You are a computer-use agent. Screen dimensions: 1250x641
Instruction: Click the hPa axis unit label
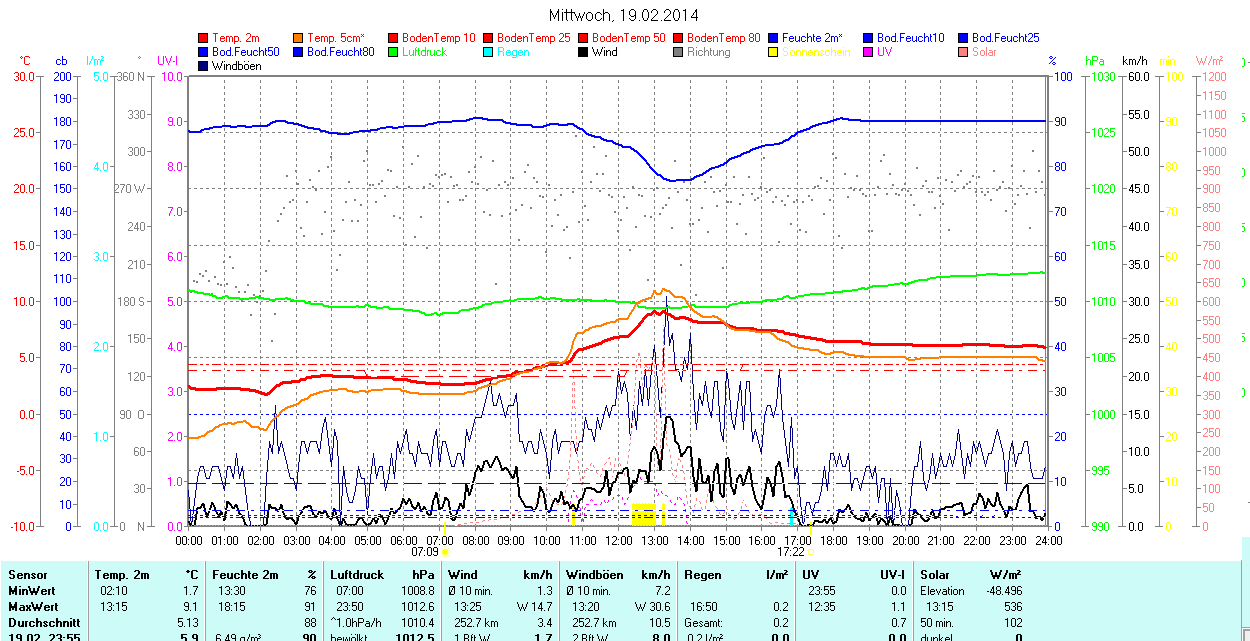[x=1095, y=61]
